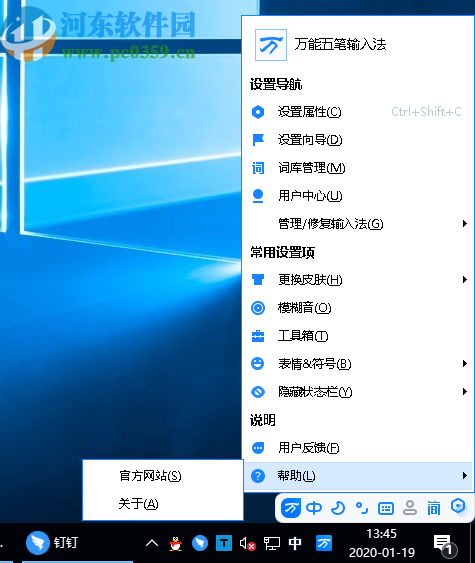The width and height of the screenshot is (475, 563).
Task: Click the 中 IME indicator in the tray
Action: click(295, 543)
